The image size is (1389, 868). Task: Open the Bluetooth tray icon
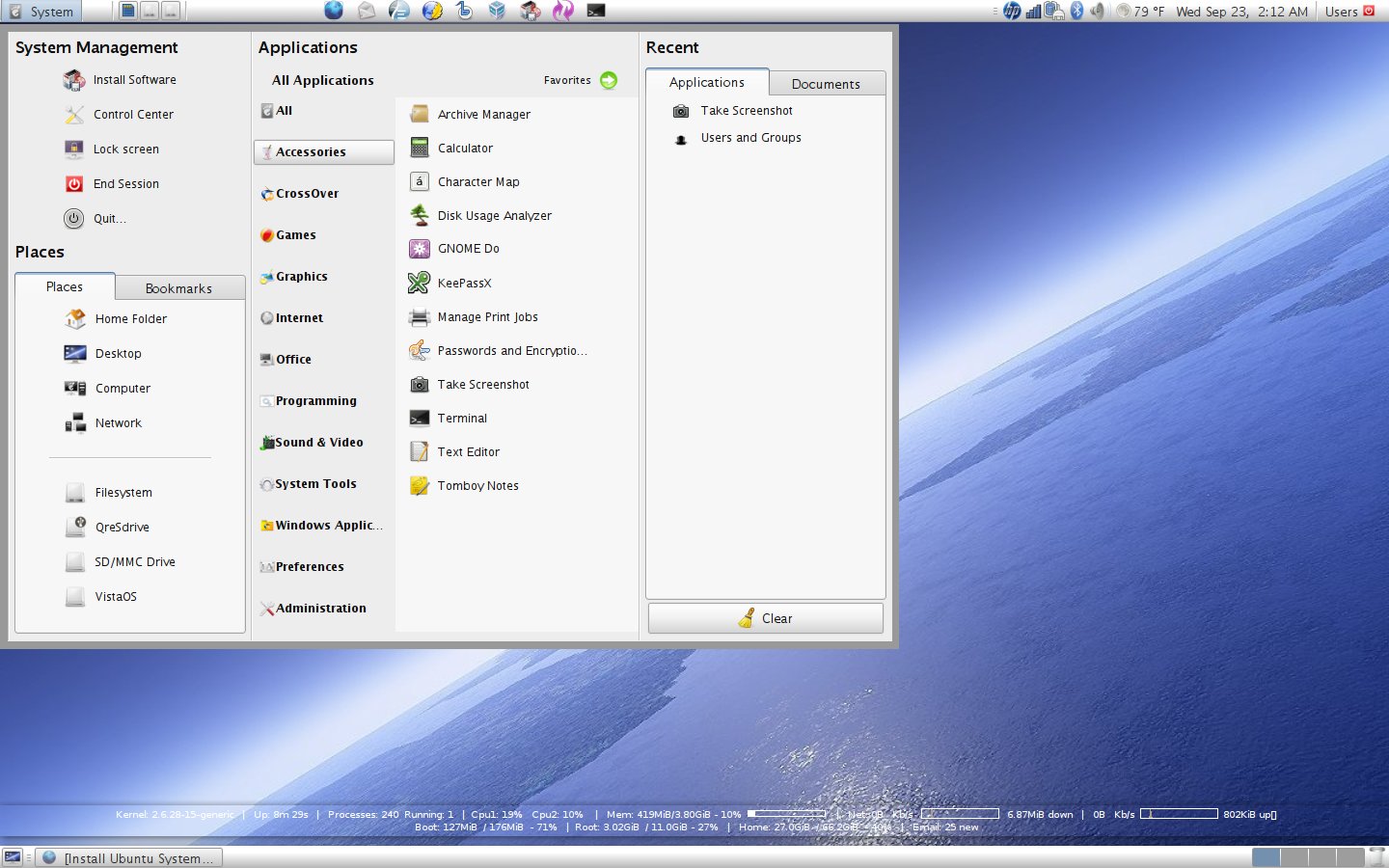pyautogui.click(x=1077, y=11)
